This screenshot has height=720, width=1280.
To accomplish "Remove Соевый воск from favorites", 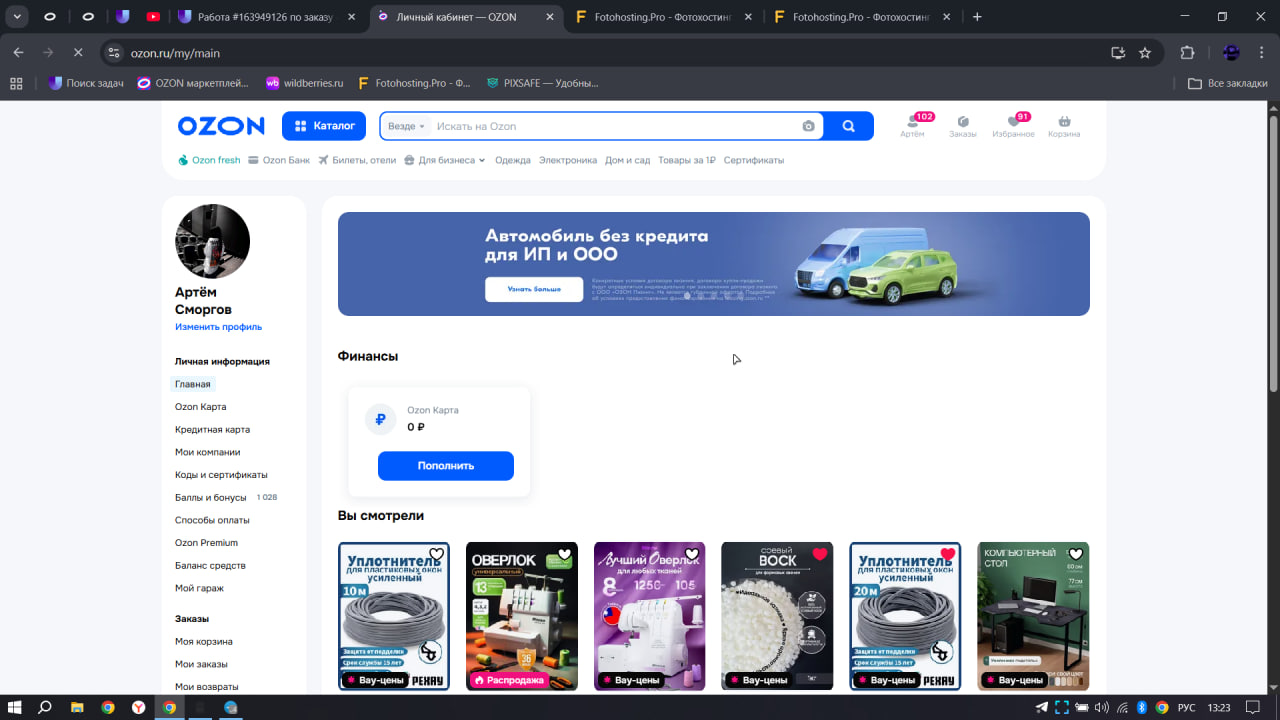I will pos(820,554).
